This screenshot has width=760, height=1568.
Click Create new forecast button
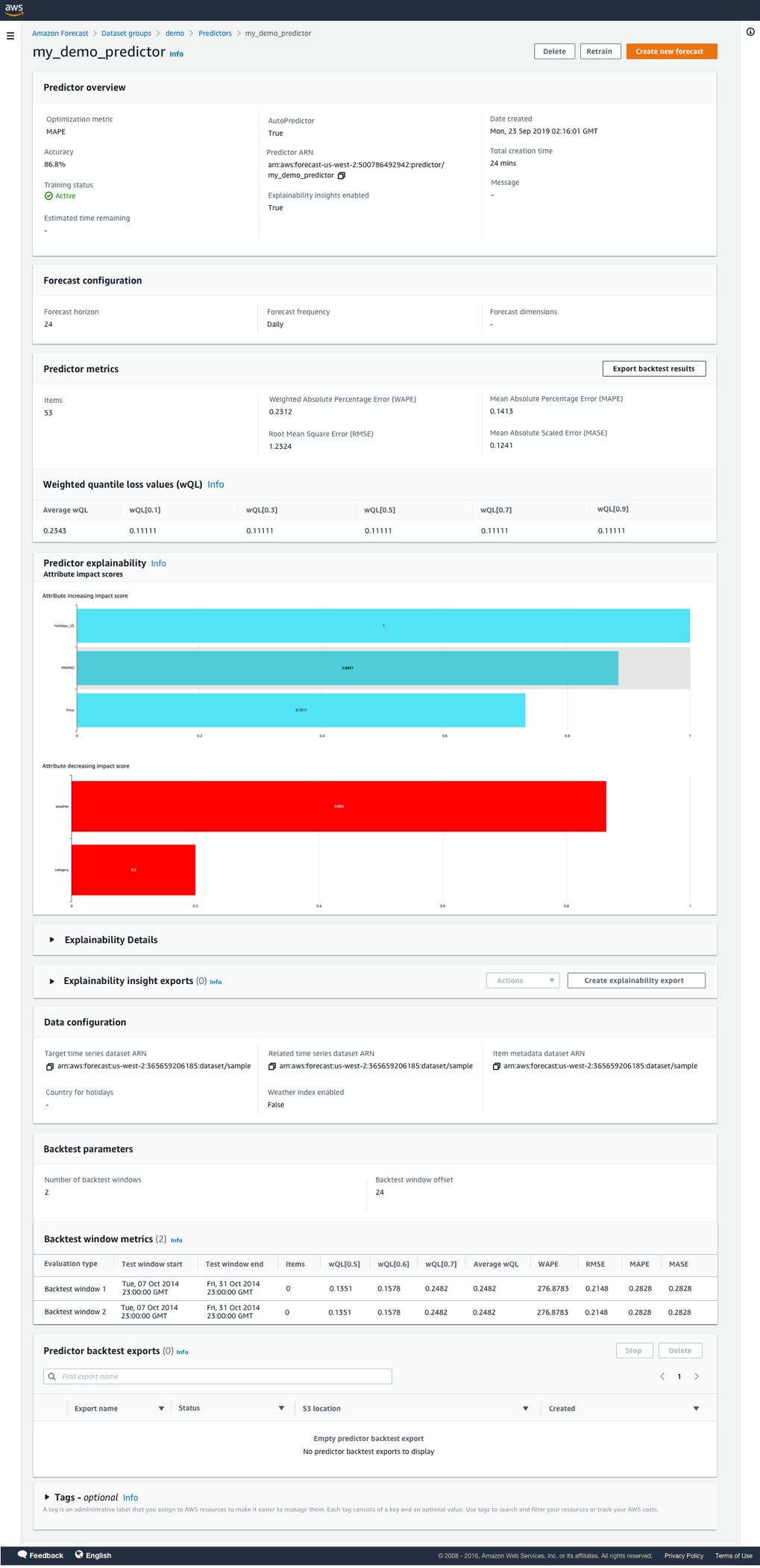pyautogui.click(x=671, y=51)
